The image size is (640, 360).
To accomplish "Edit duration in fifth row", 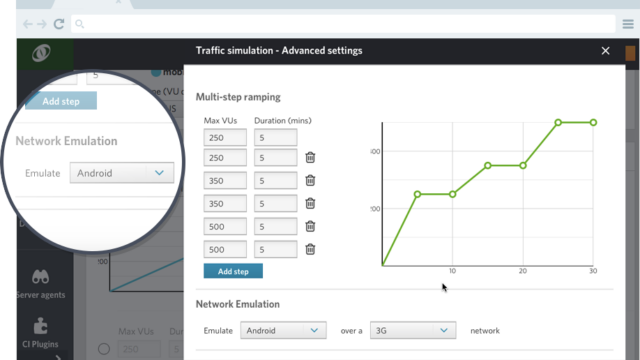I will click(276, 226).
